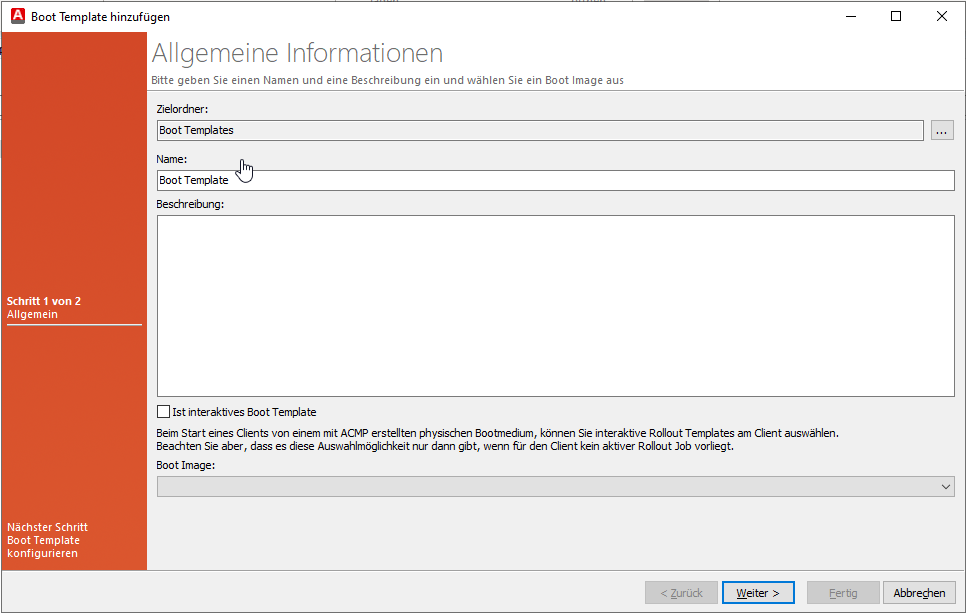Maximize the Boot Template hinzufügen window
The image size is (966, 614).
coord(896,16)
